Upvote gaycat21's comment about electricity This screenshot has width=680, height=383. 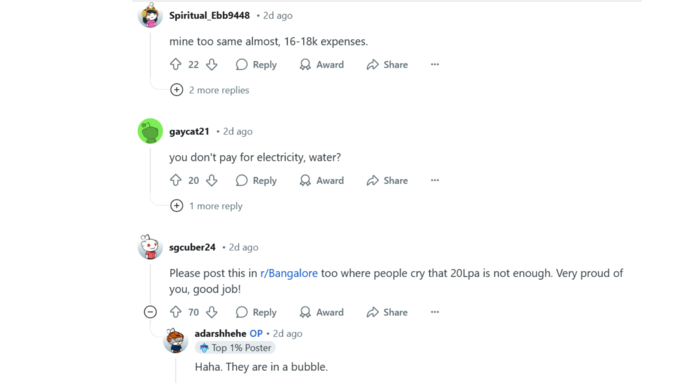coord(176,180)
